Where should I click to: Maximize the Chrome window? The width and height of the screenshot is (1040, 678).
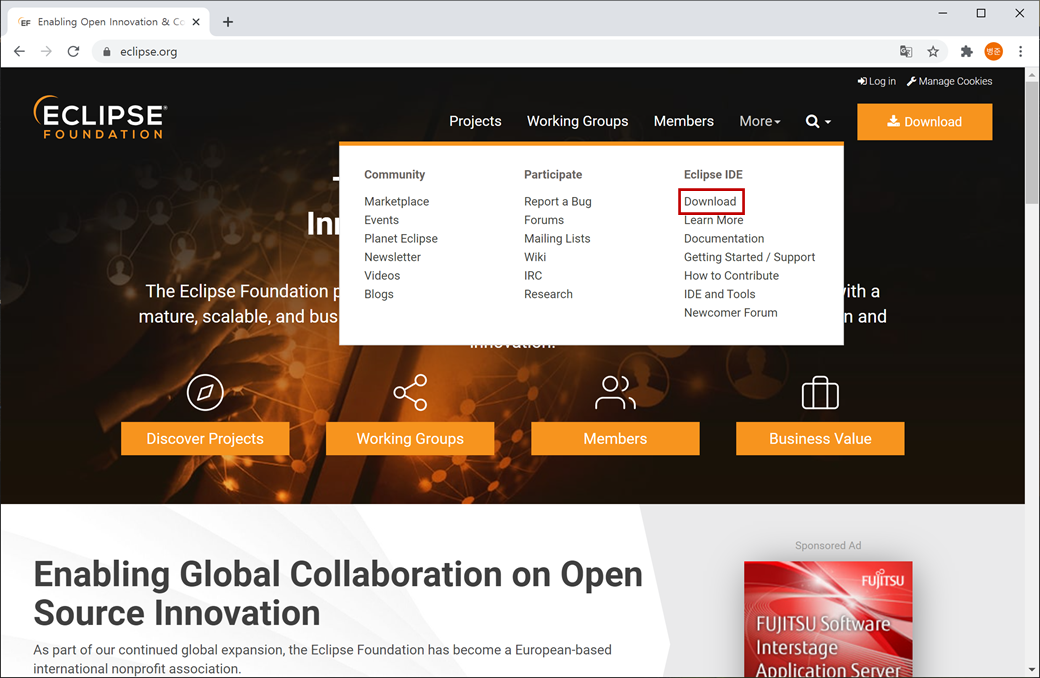click(981, 13)
